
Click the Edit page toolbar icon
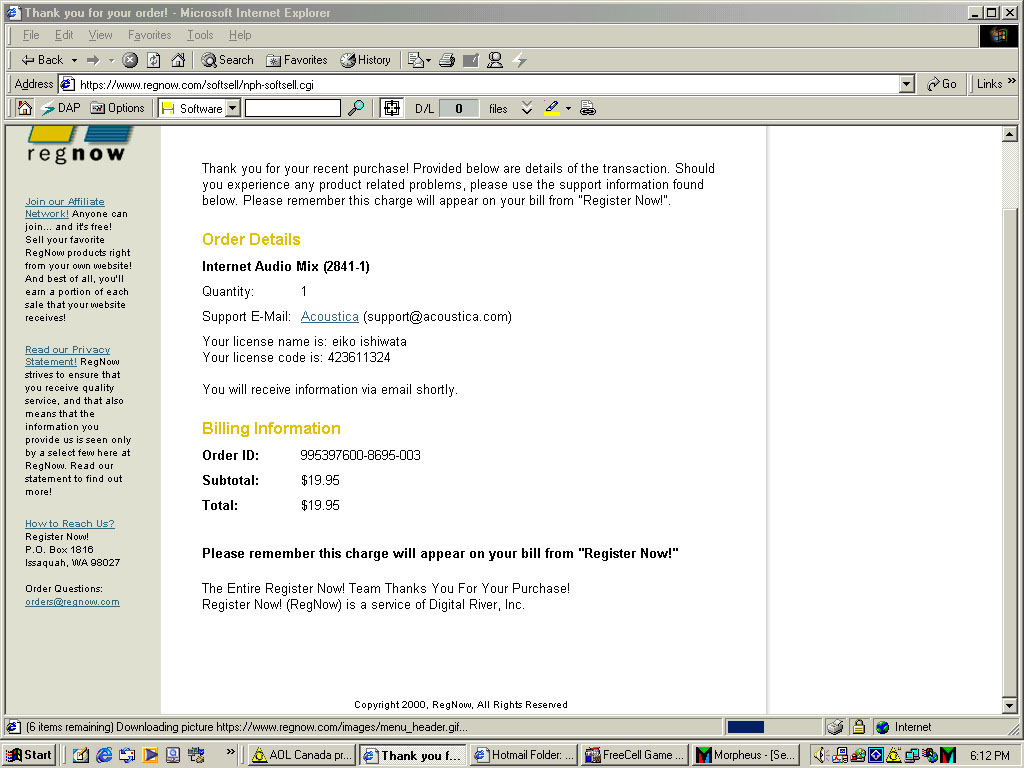point(470,60)
